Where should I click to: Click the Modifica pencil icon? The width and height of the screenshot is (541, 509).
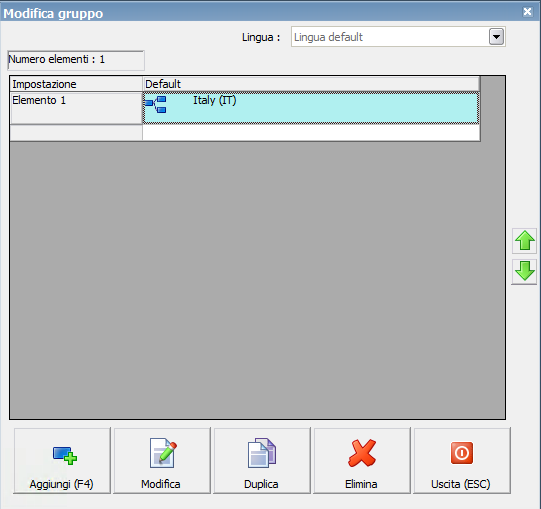pyautogui.click(x=163, y=453)
